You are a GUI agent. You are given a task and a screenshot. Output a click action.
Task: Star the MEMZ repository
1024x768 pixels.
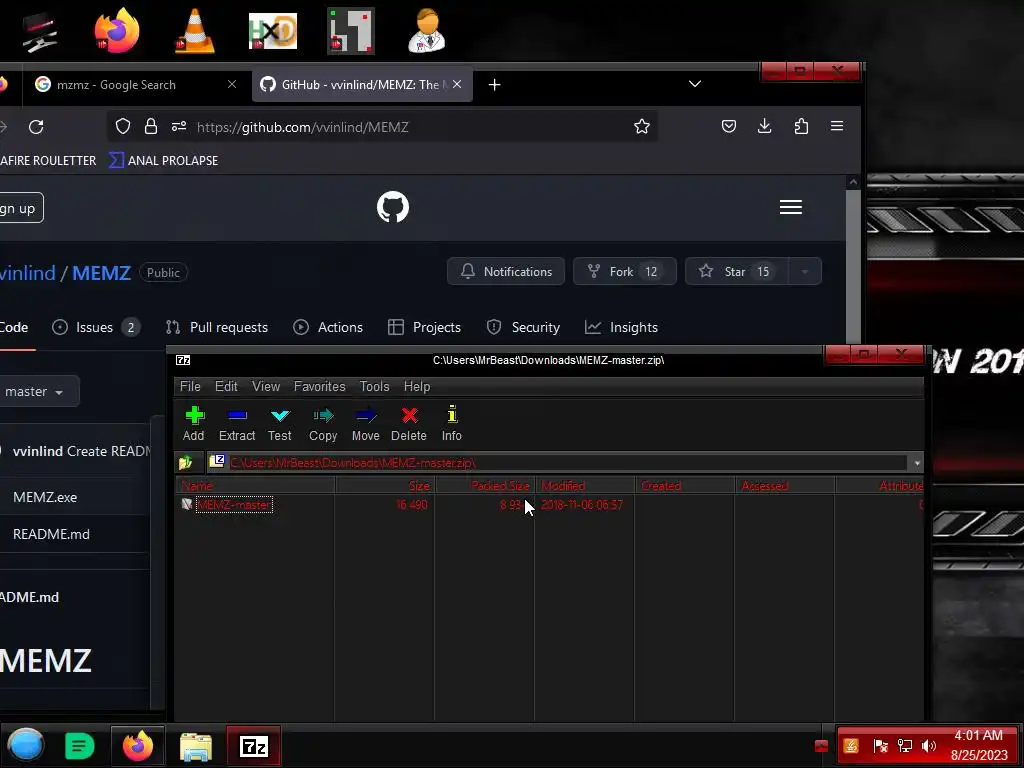(x=737, y=272)
